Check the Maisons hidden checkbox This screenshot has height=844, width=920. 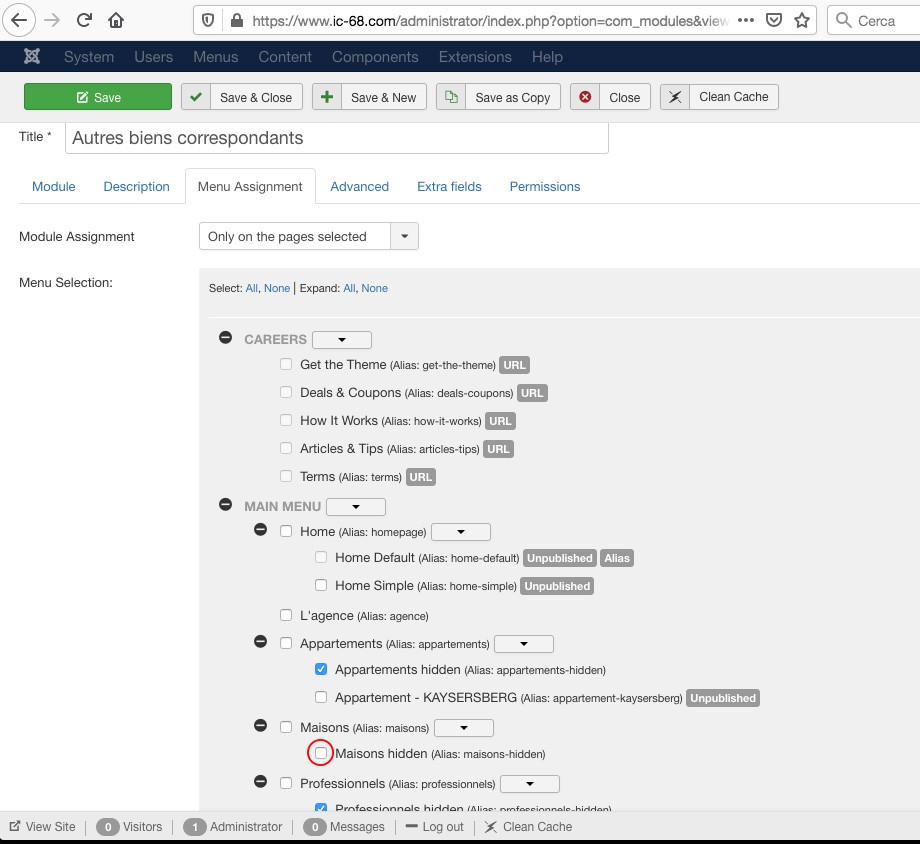tap(321, 753)
